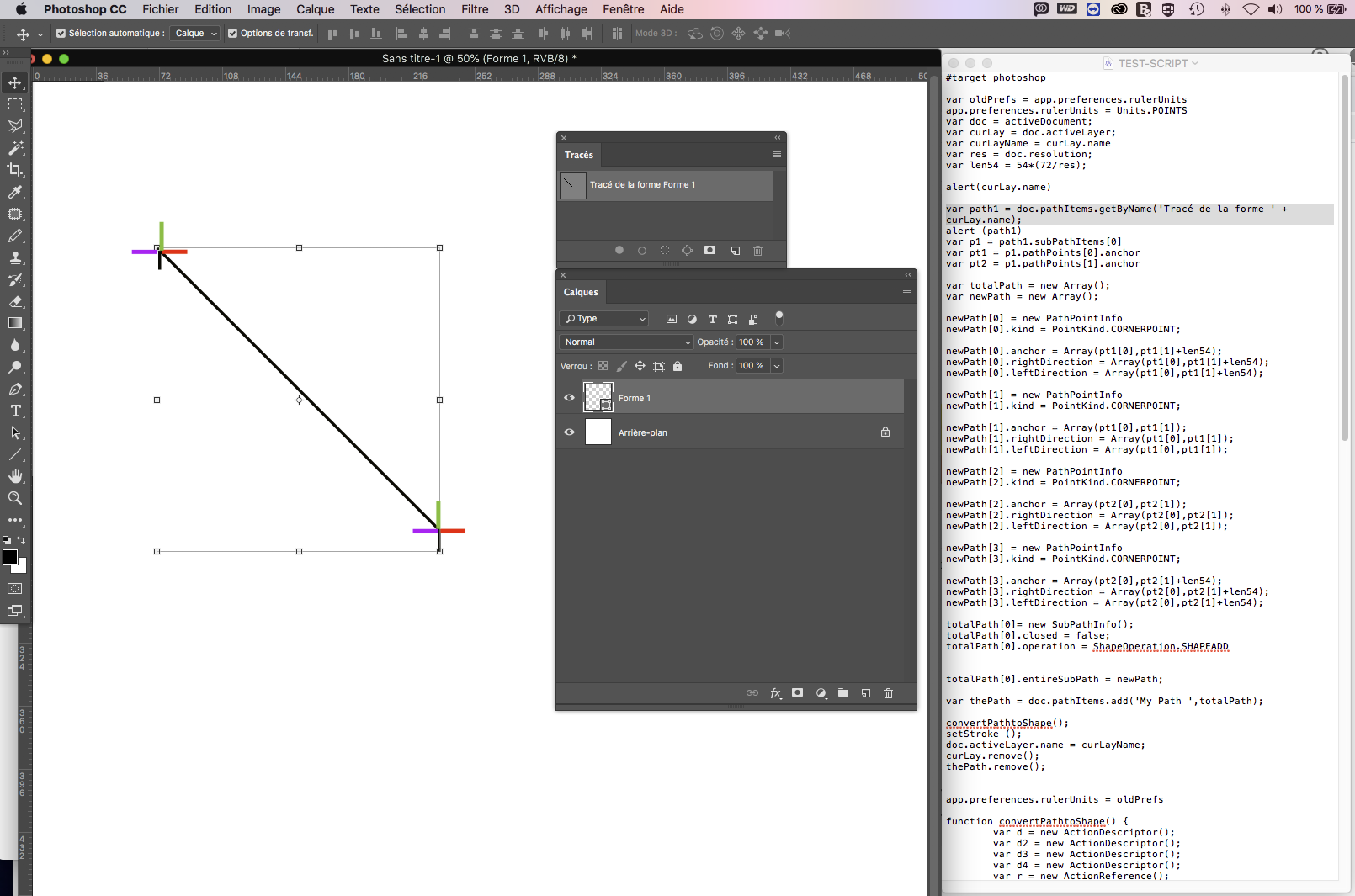Expand the Opacité value dropdown
Viewport: 1355px width, 896px height.
click(777, 342)
